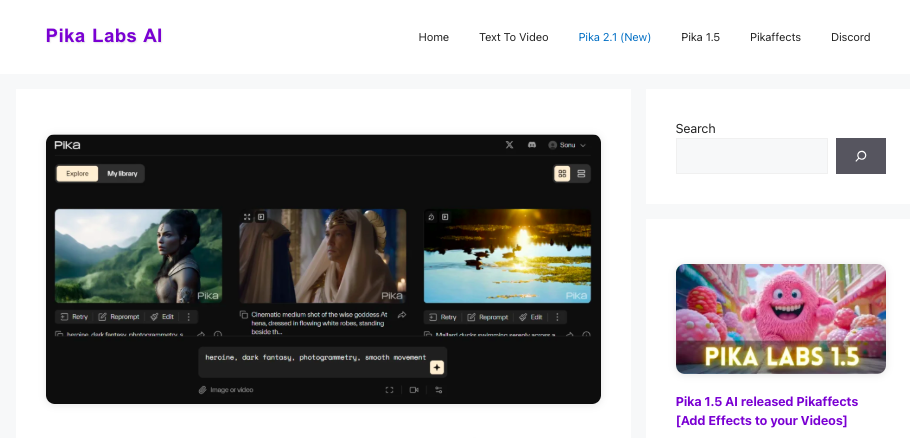Screen dimensions: 910x438
Task: Reprompt the mallard ducks video
Action: (488, 317)
